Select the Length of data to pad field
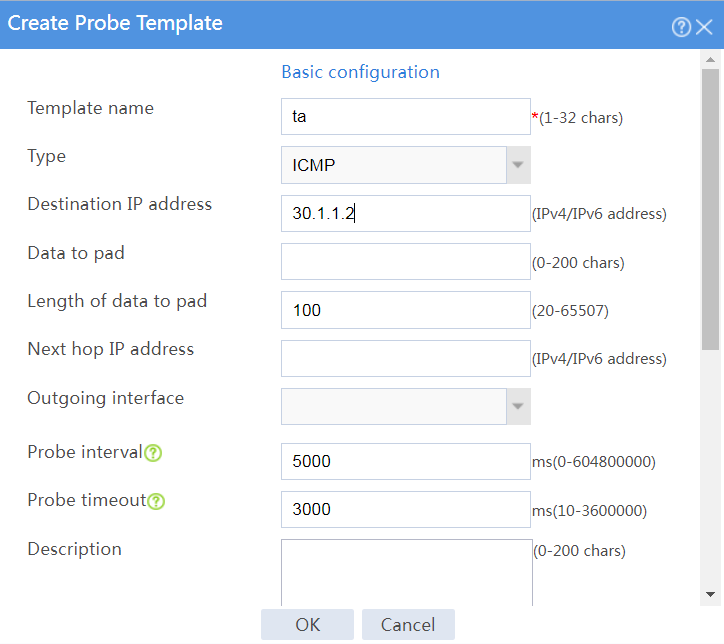Viewport: 724px width, 644px height. 406,310
